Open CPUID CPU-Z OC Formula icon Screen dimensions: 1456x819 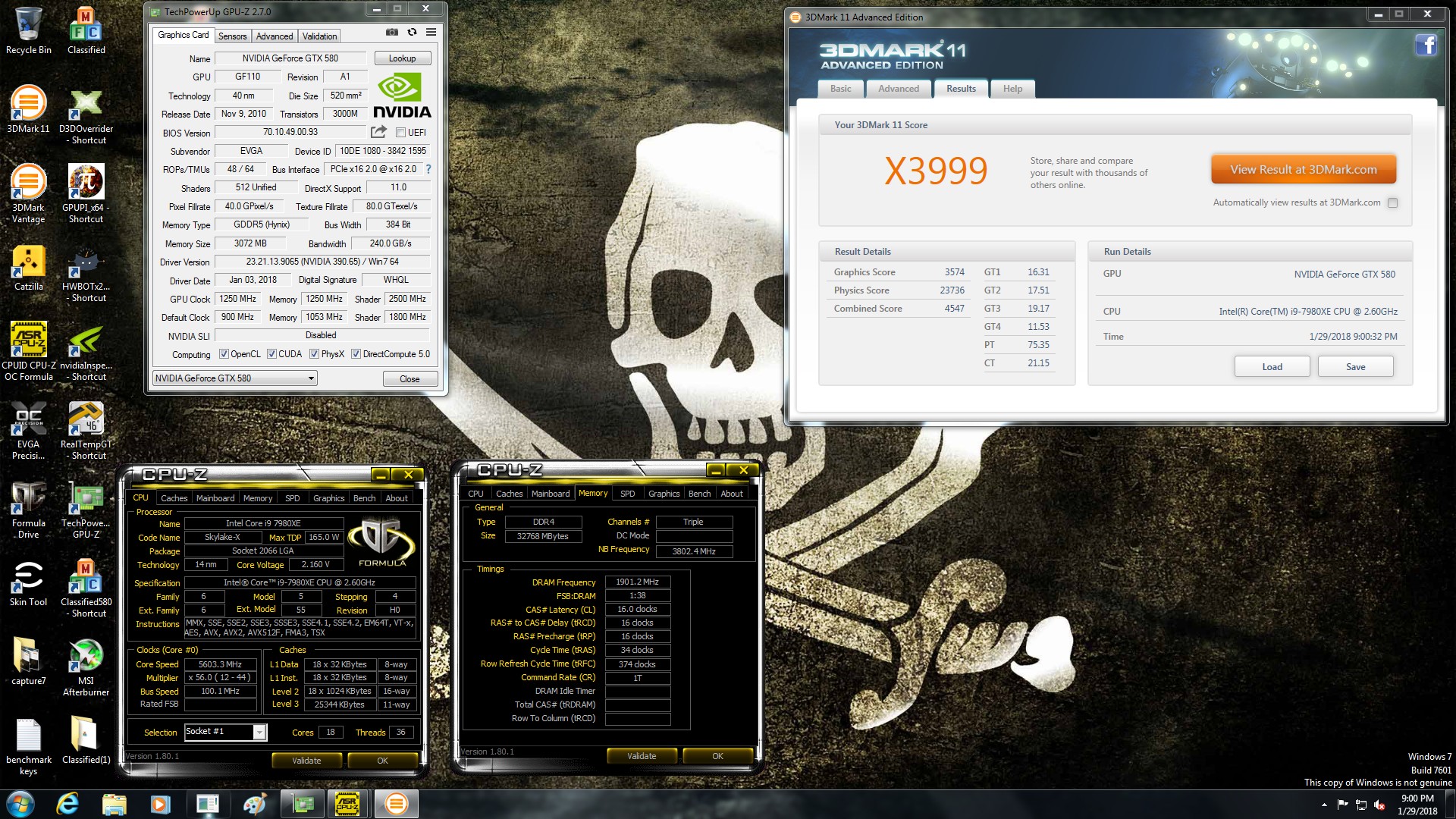click(x=29, y=350)
